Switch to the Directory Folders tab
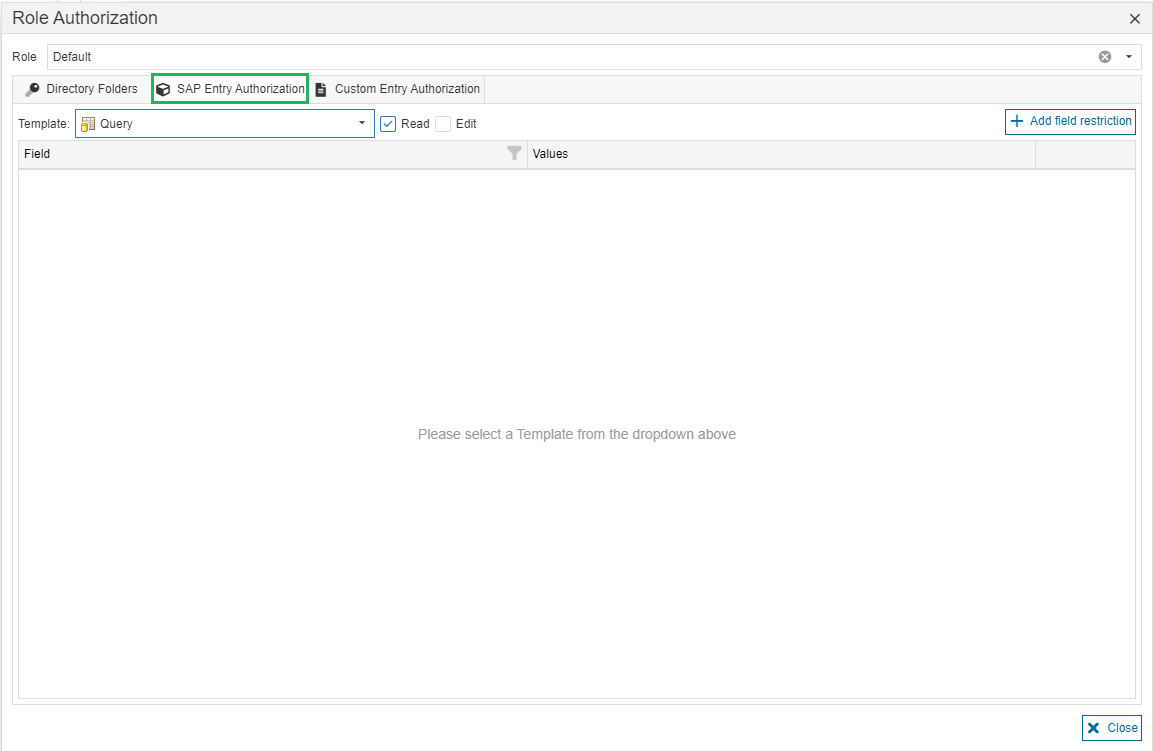 pos(91,89)
